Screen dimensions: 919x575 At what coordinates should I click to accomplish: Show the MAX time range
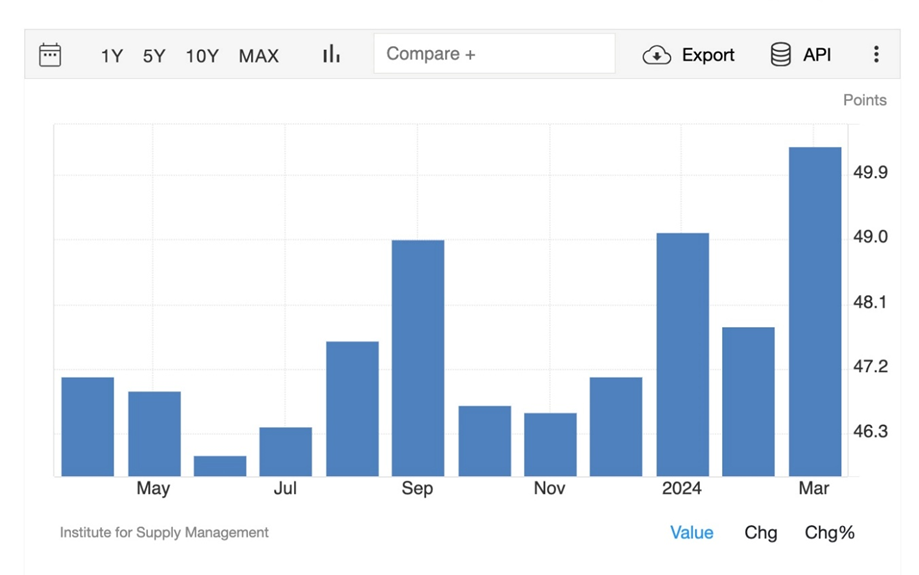pos(258,56)
